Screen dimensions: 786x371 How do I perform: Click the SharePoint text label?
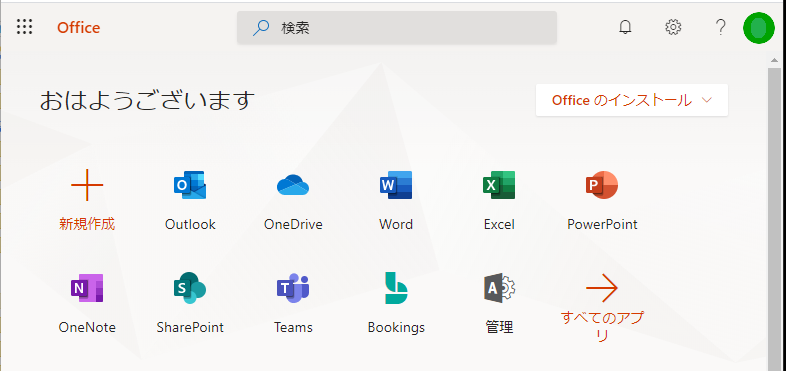[x=190, y=327]
